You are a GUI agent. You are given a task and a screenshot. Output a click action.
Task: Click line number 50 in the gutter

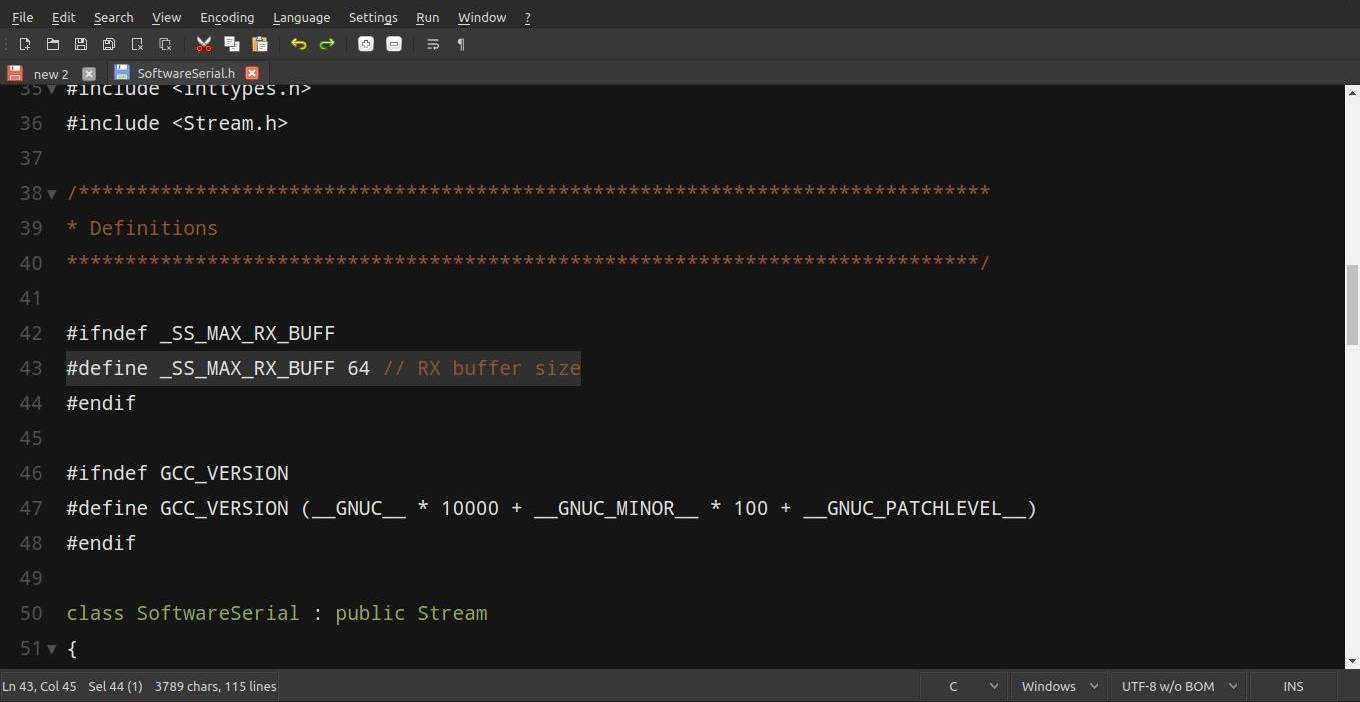click(31, 613)
